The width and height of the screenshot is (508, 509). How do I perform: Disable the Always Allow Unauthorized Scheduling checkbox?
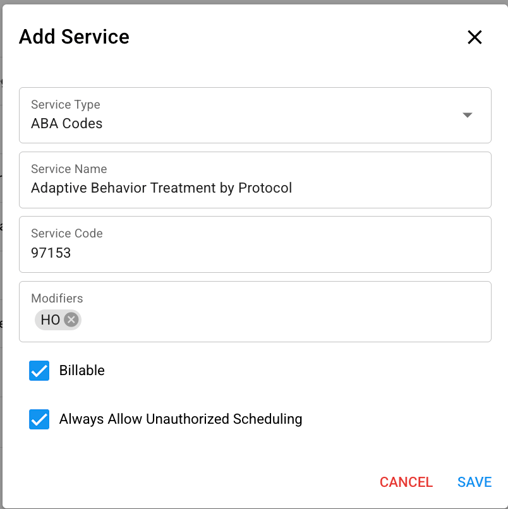39,419
